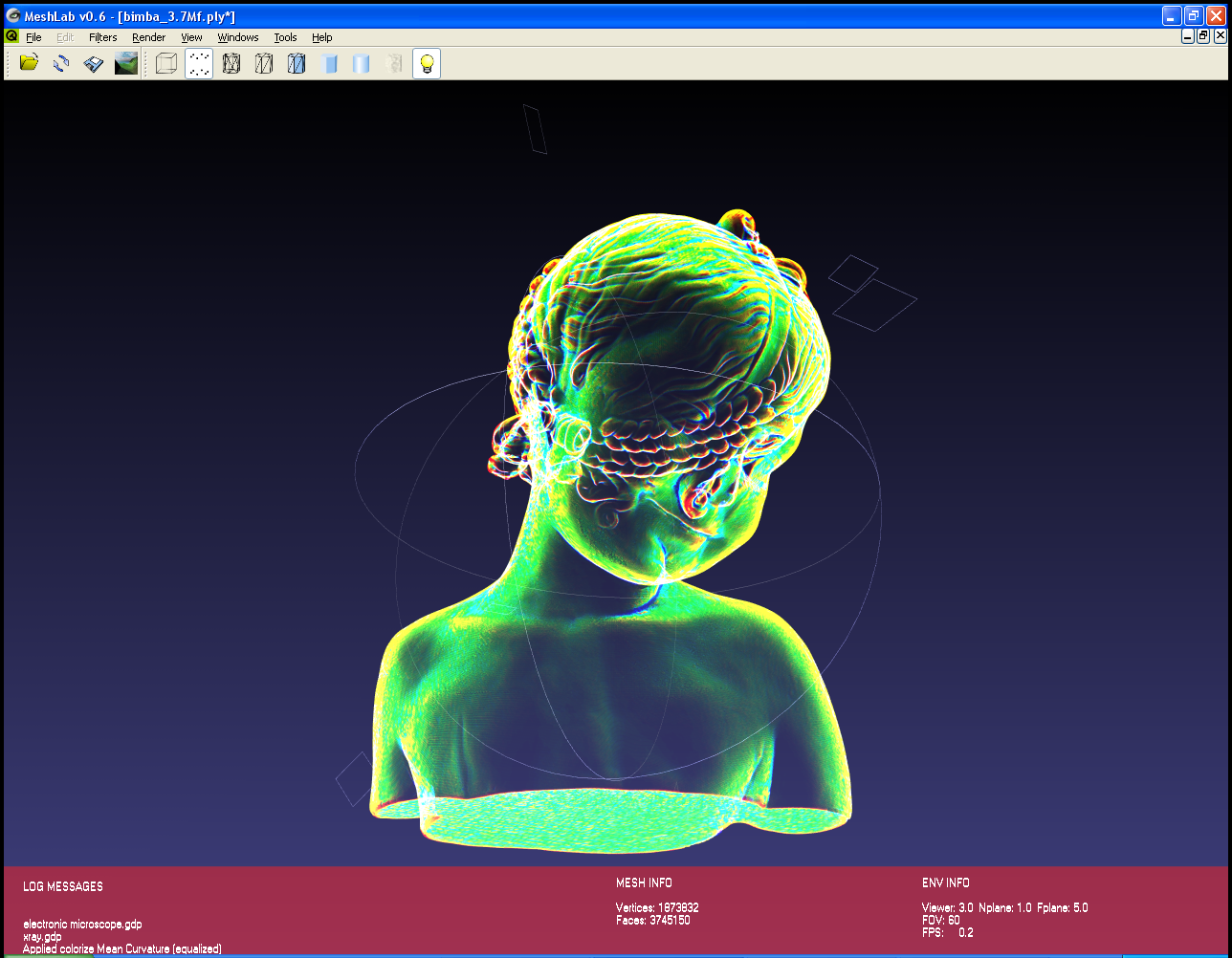Enable Flat shading render mode
The image size is (1232, 958).
coord(330,64)
